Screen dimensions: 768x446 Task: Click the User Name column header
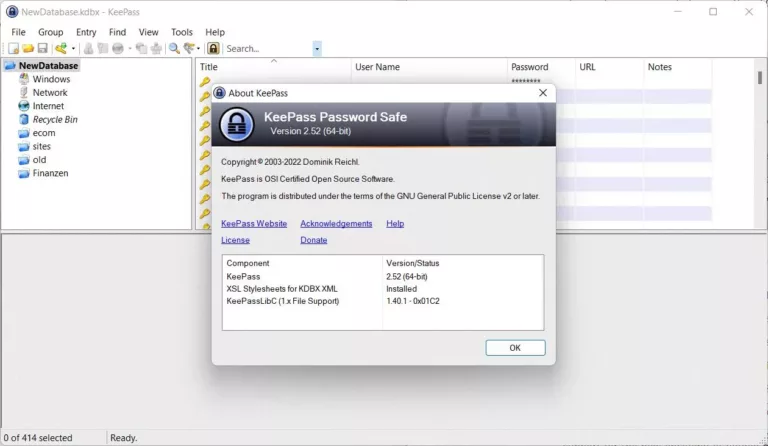(429, 67)
